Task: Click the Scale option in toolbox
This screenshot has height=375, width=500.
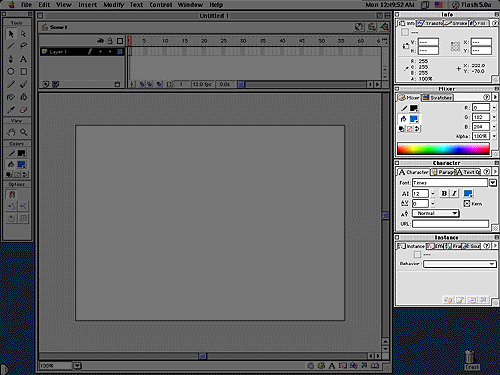Action: pos(23,218)
